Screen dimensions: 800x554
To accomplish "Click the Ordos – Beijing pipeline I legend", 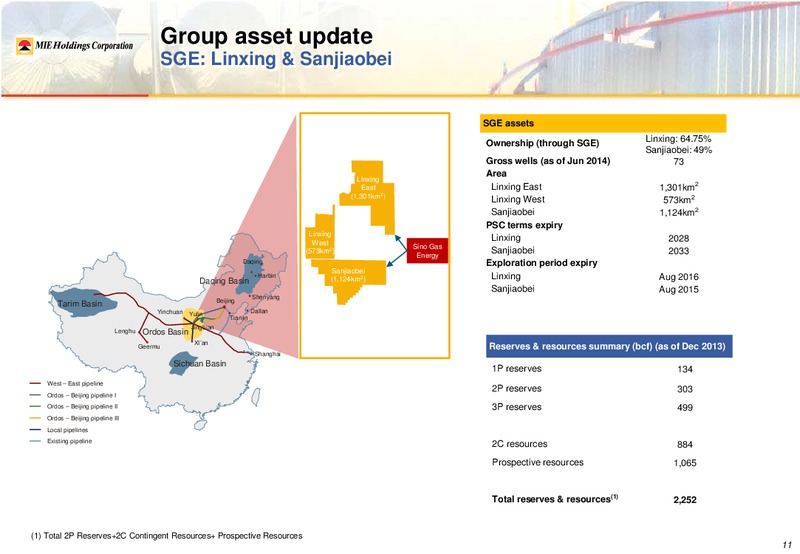I will coord(73,395).
